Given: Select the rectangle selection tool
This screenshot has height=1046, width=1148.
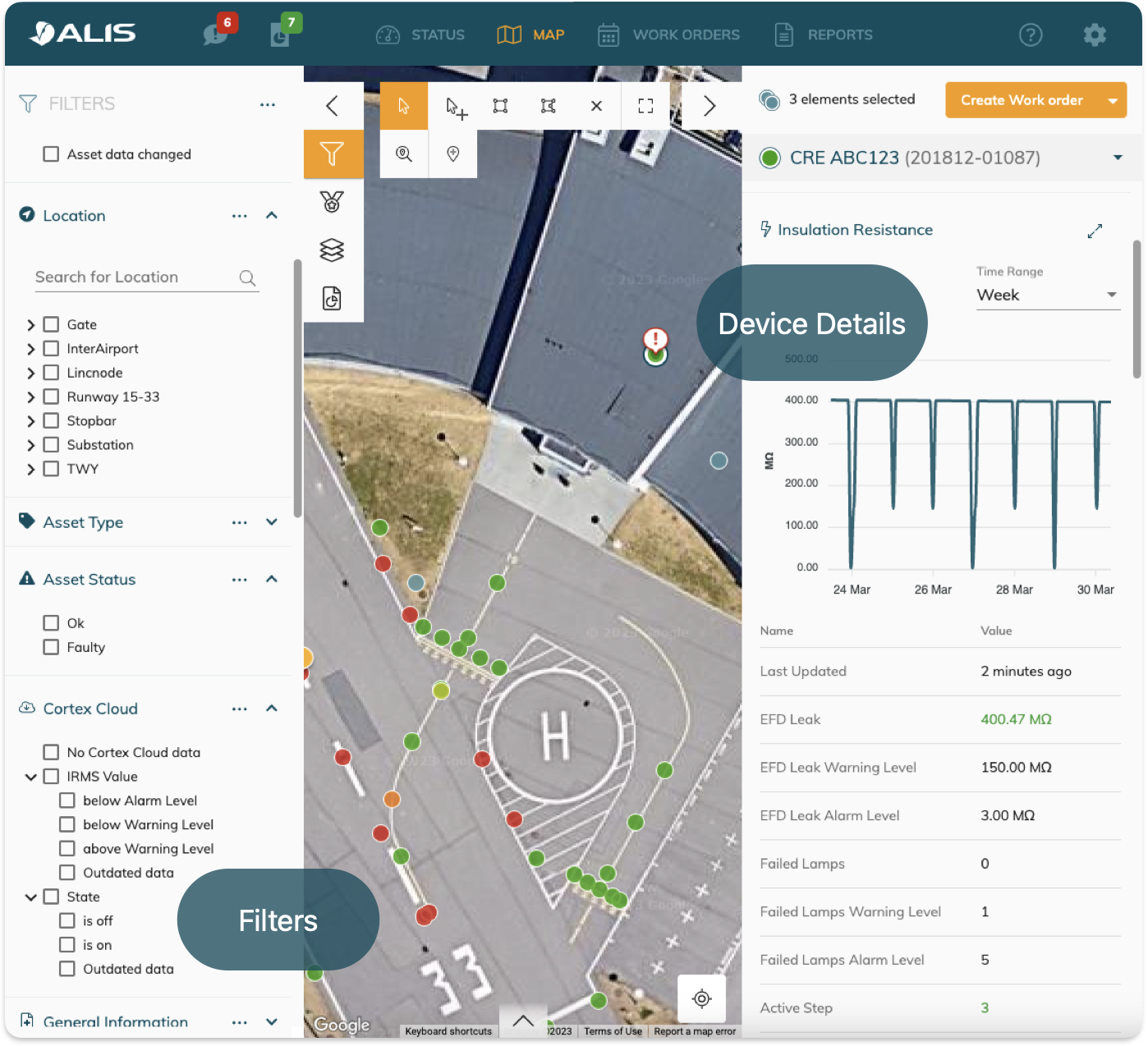Looking at the screenshot, I should (x=500, y=106).
